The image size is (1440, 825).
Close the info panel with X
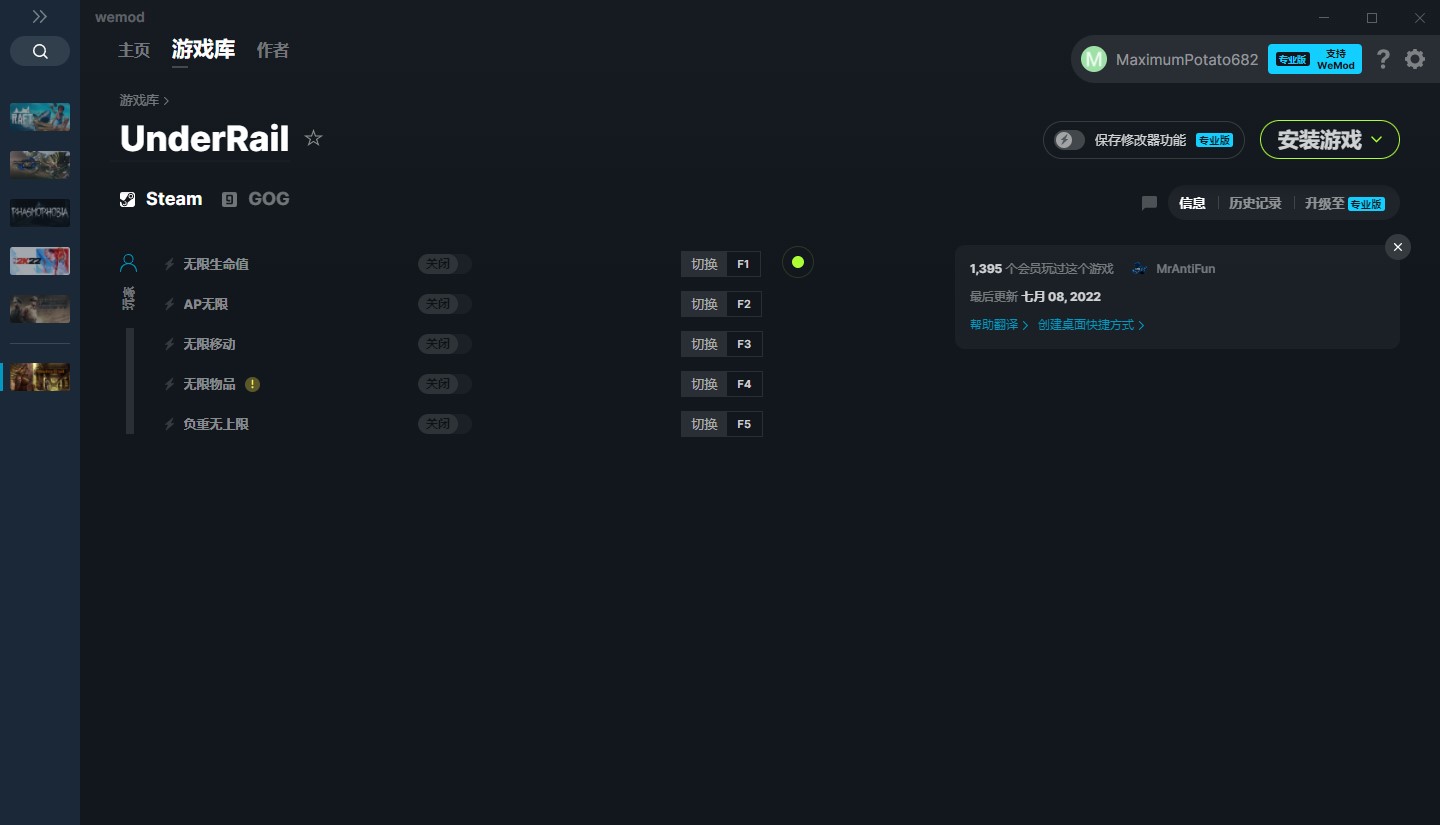pos(1398,247)
